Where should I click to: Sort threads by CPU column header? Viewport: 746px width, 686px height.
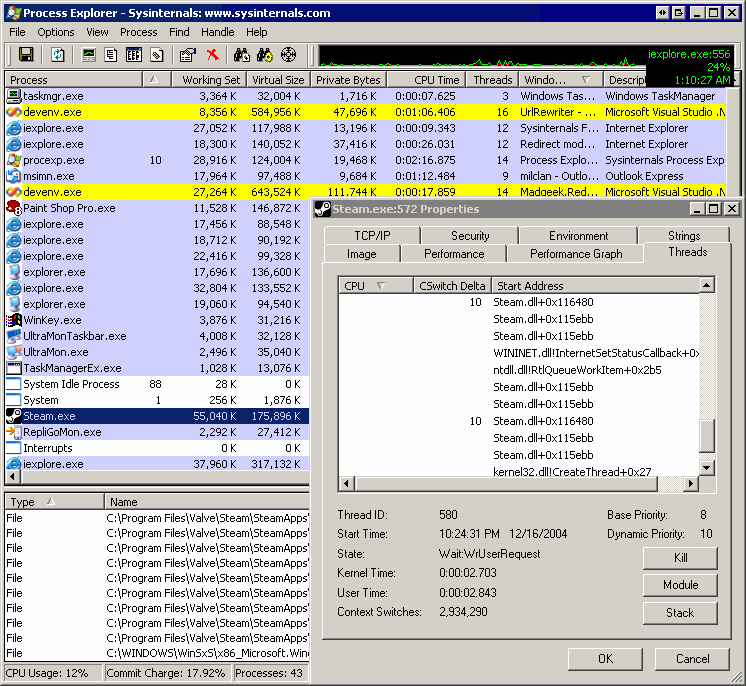coord(375,285)
